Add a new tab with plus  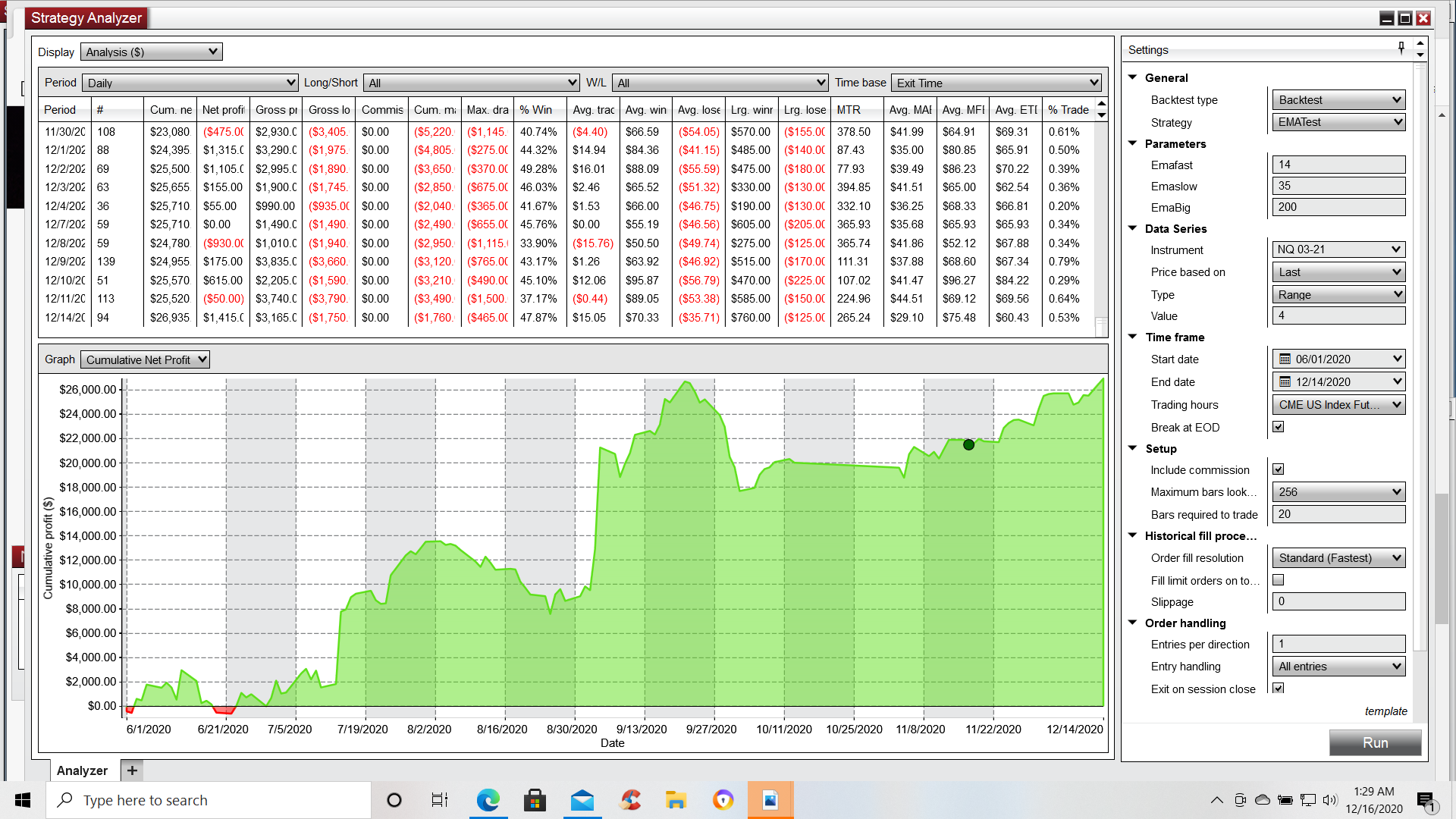[x=132, y=770]
